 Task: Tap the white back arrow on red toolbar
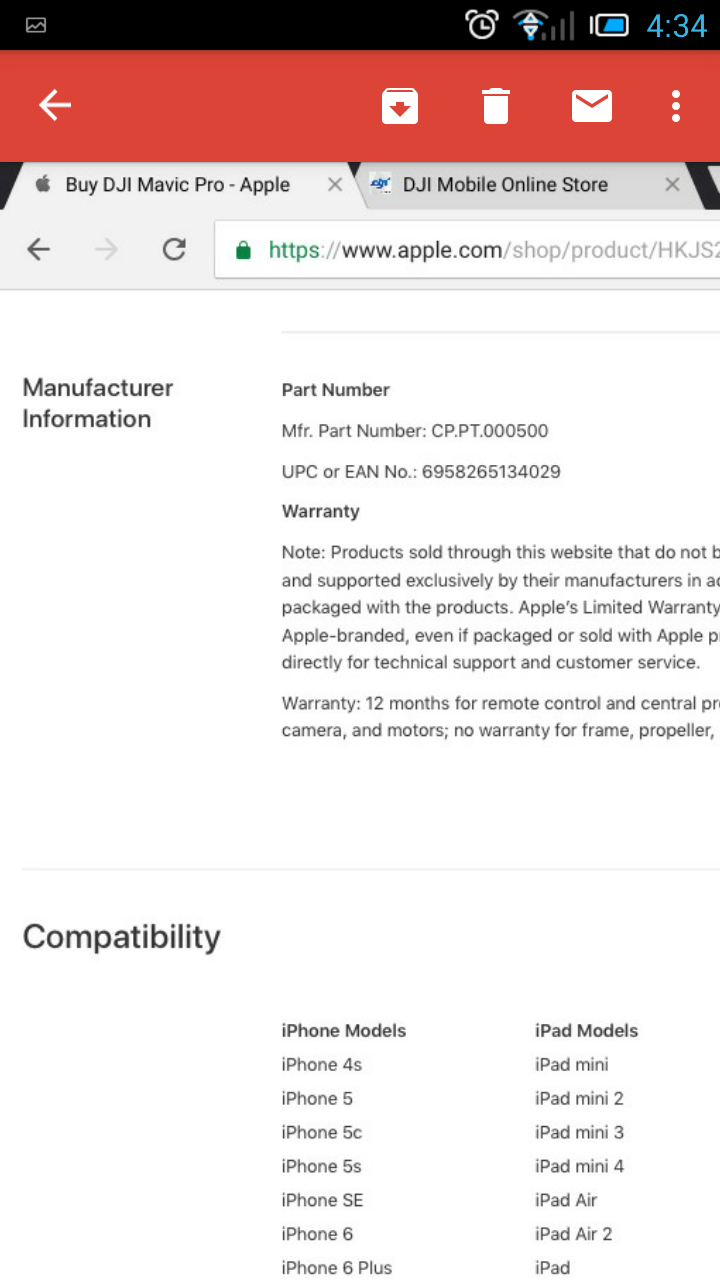pos(54,104)
